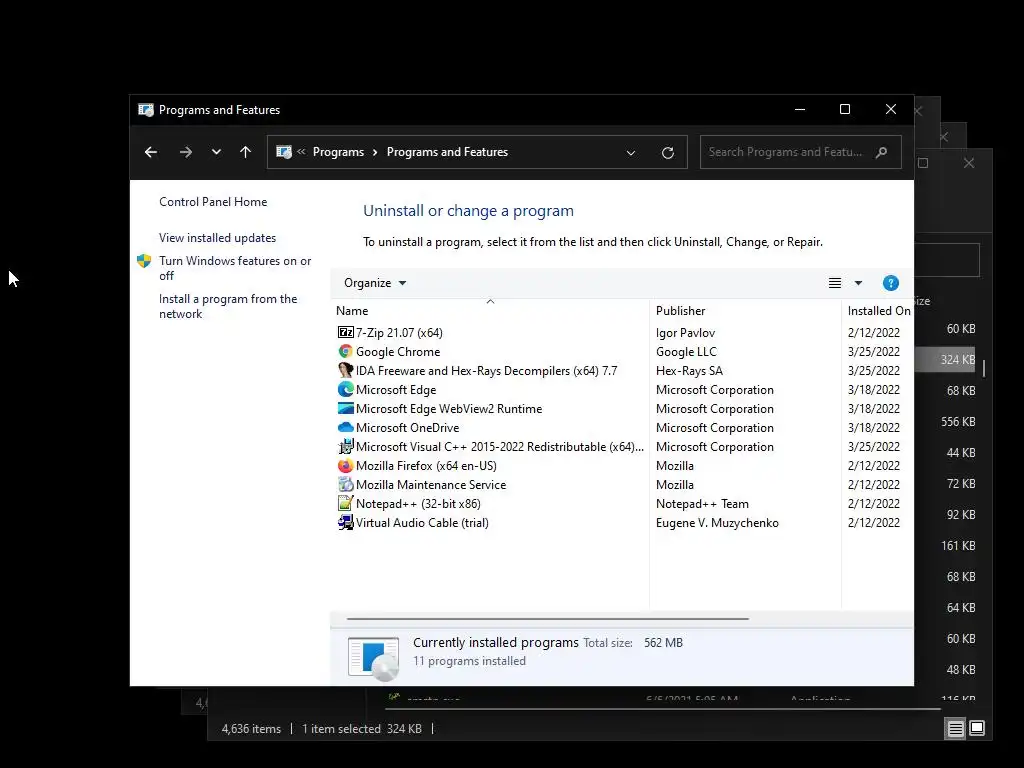Click the shield icon beside Windows features
This screenshot has width=1024, height=768.
click(144, 261)
